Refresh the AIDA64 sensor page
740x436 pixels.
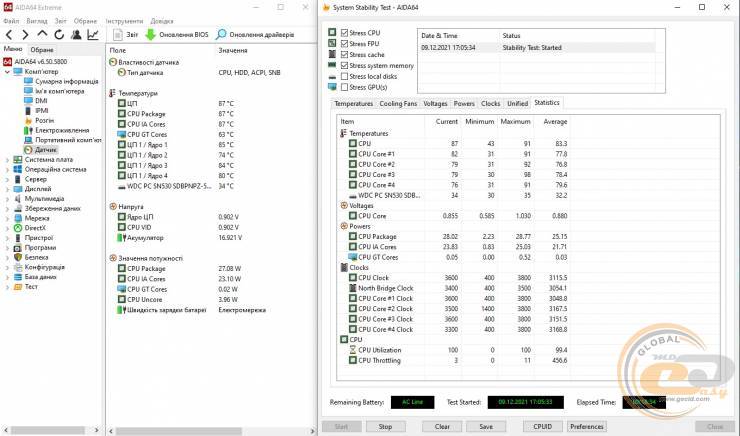pyautogui.click(x=59, y=34)
